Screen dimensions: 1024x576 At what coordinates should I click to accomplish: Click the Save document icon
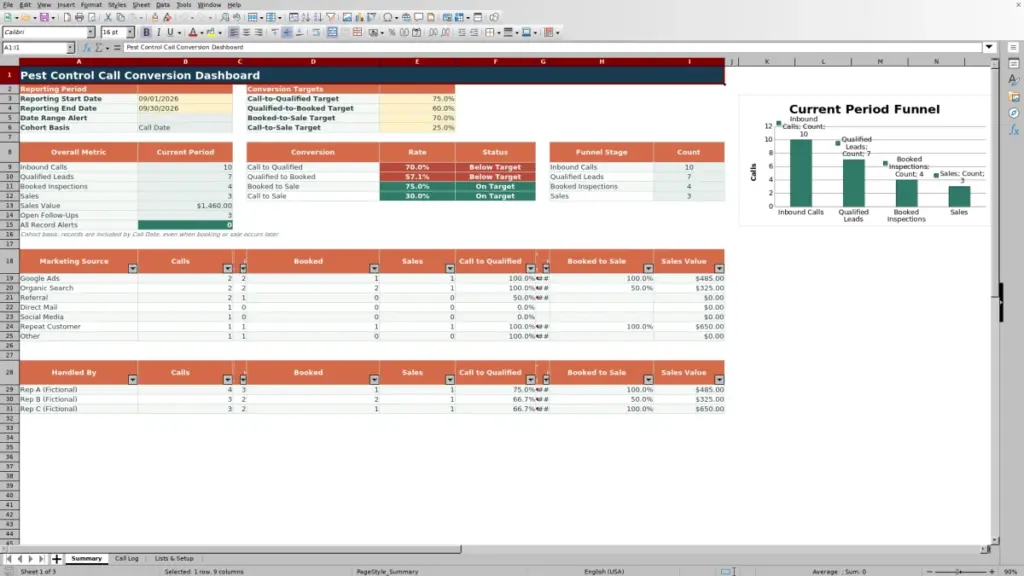coord(44,17)
